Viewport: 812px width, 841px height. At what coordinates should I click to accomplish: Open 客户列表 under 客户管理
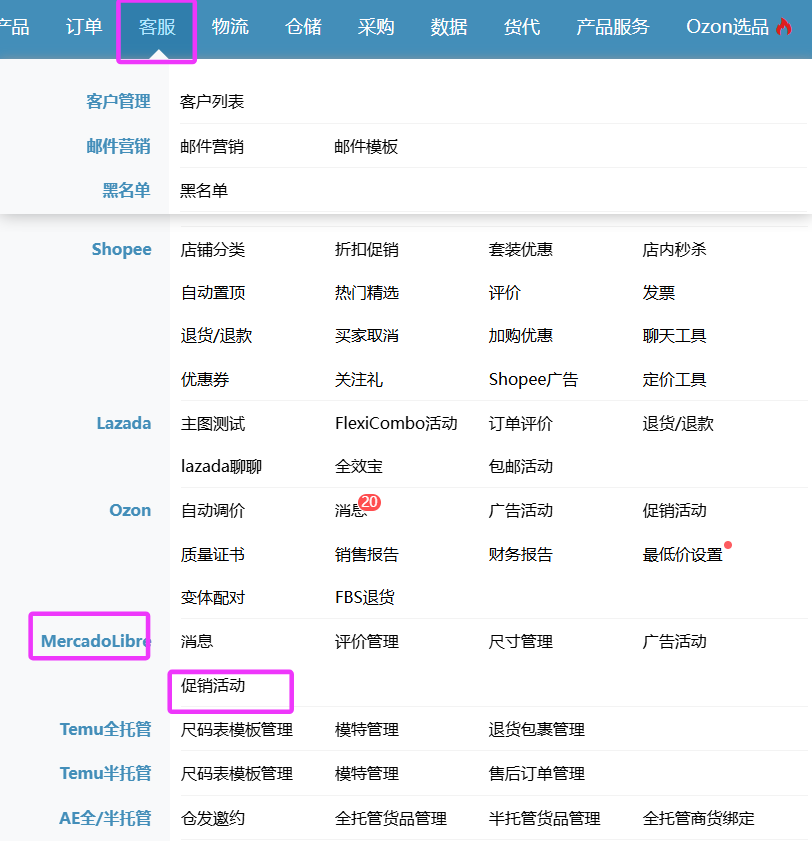(x=212, y=102)
